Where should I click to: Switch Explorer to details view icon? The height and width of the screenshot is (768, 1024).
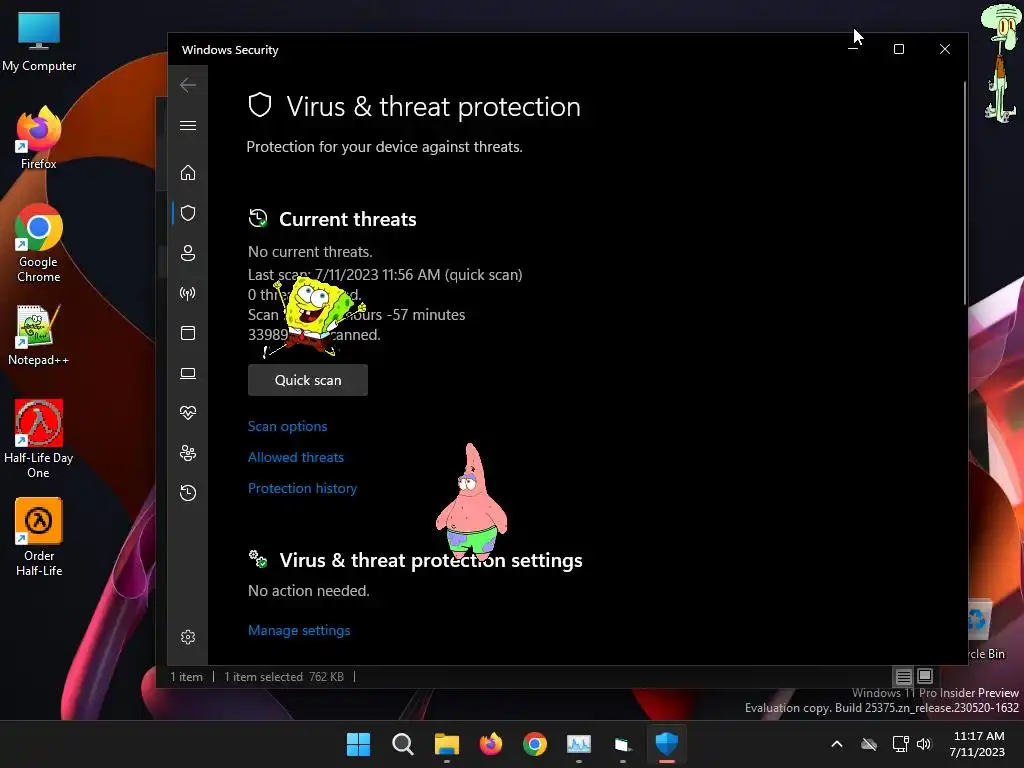(x=903, y=677)
